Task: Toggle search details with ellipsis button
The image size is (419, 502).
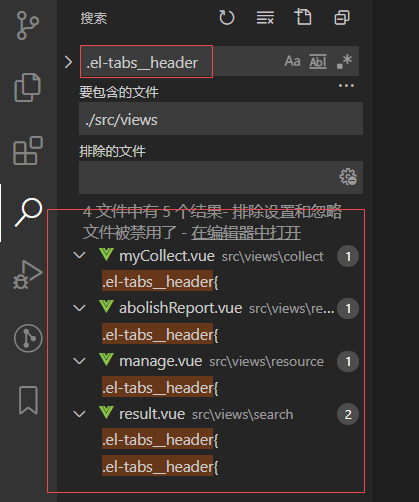Action: [x=346, y=86]
